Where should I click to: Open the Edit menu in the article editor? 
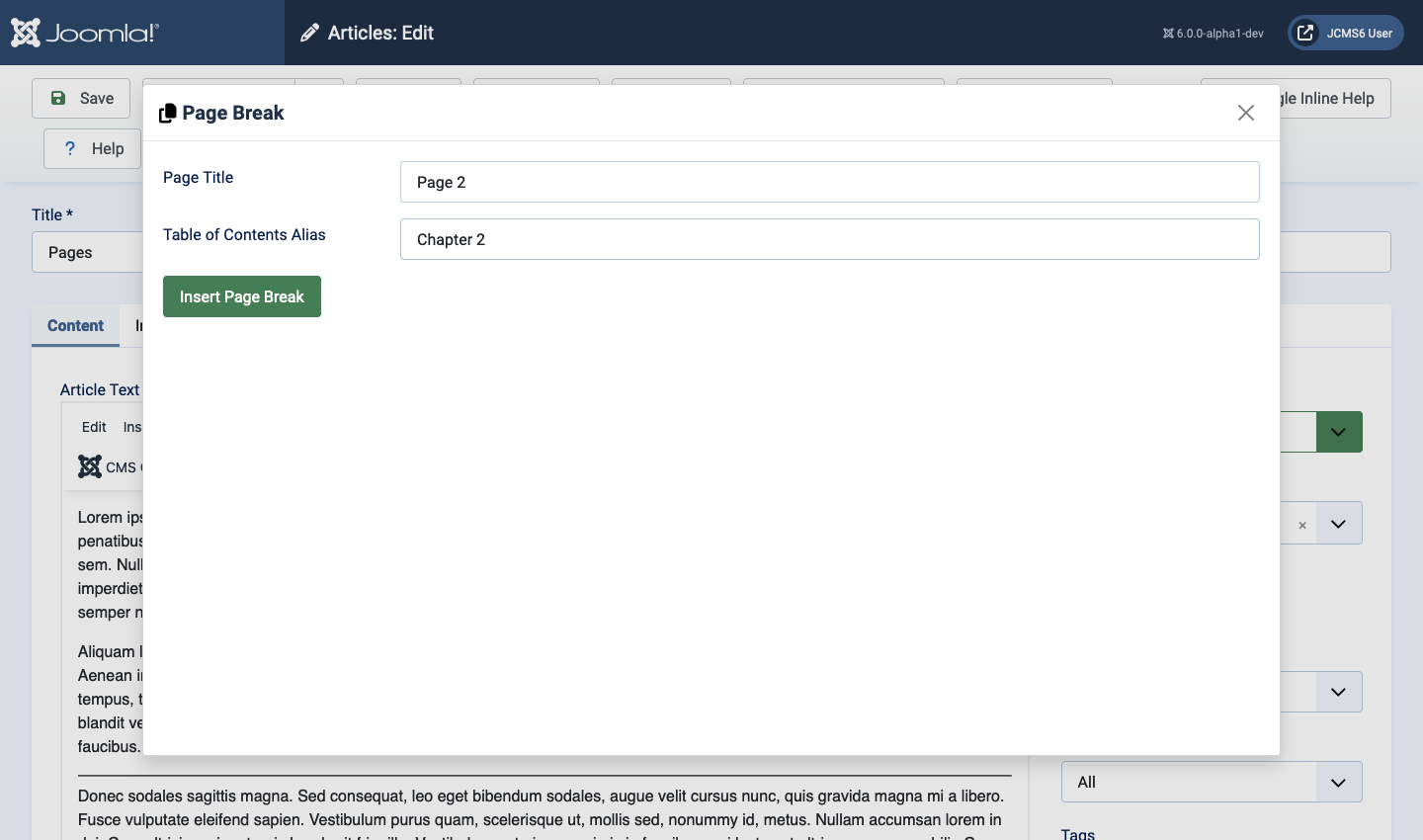(x=93, y=427)
